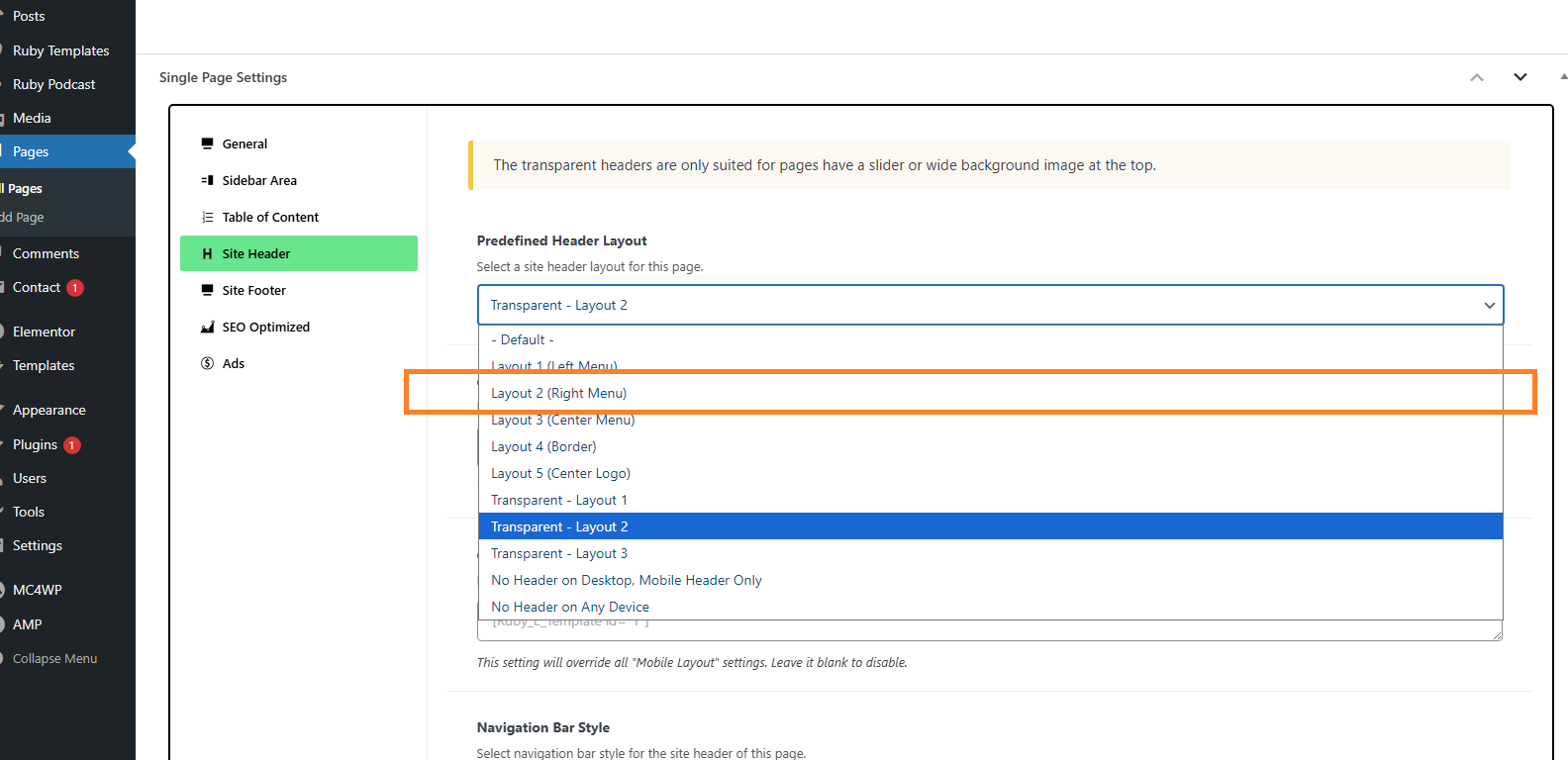Click the Navigation Bar Style heading
This screenshot has width=1568, height=760.
(x=542, y=727)
